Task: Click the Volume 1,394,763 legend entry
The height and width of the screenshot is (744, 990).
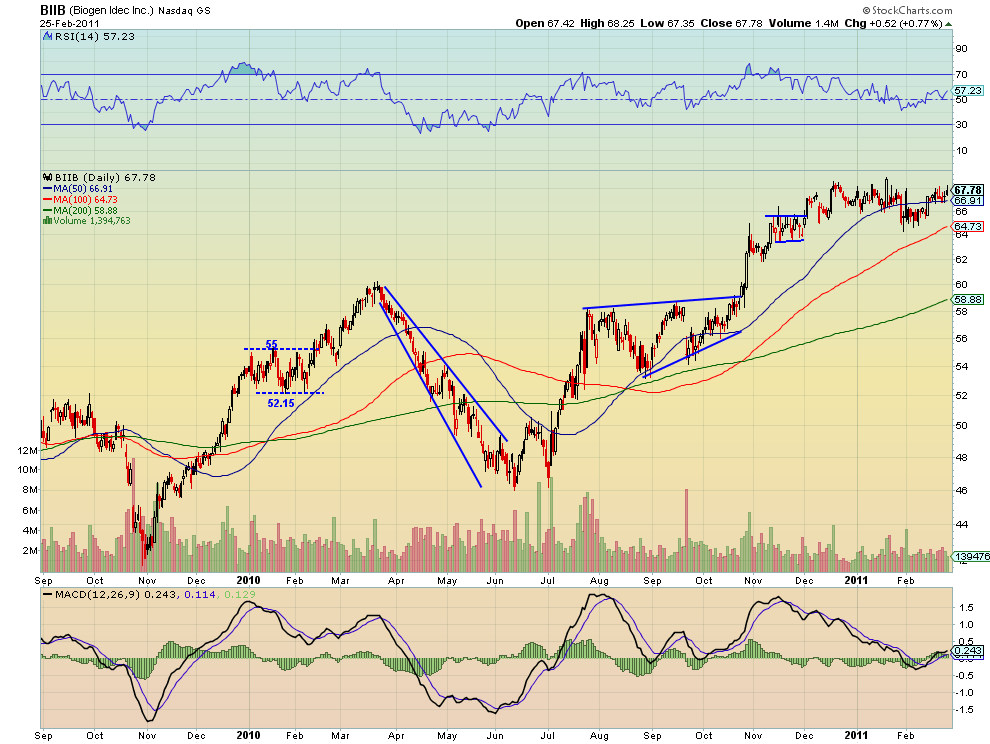Action: point(92,221)
